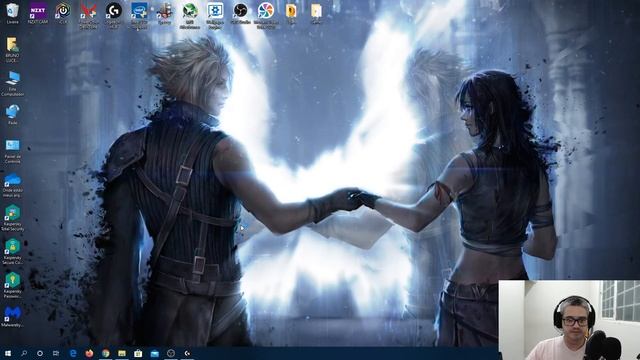Open the Este Computador icon
640x360 pixels.
tap(12, 84)
